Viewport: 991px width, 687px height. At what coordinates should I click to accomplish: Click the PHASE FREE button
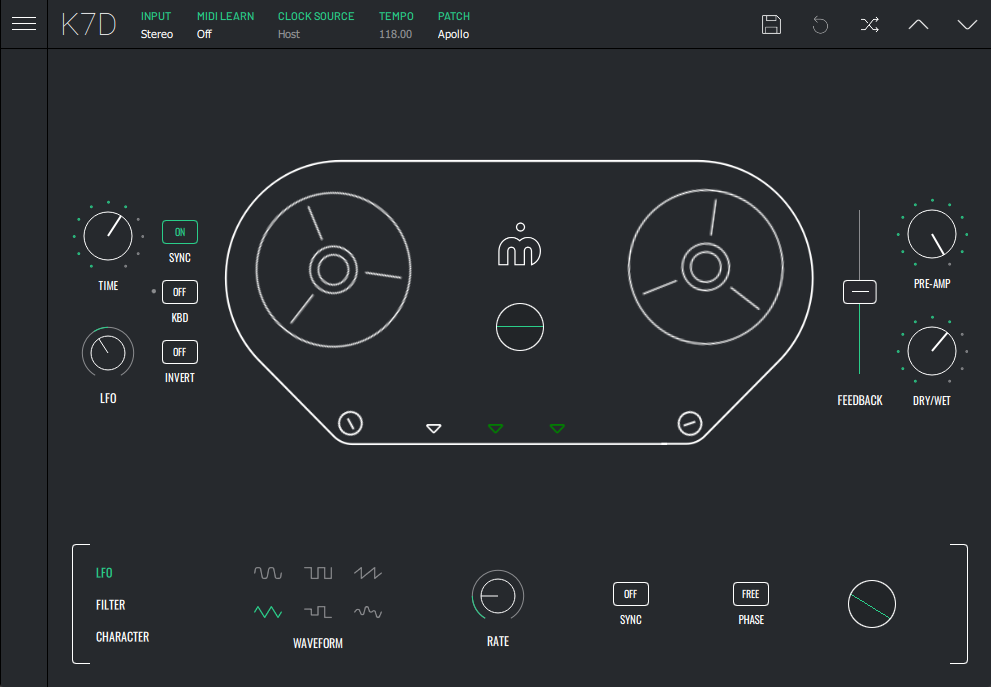751,594
